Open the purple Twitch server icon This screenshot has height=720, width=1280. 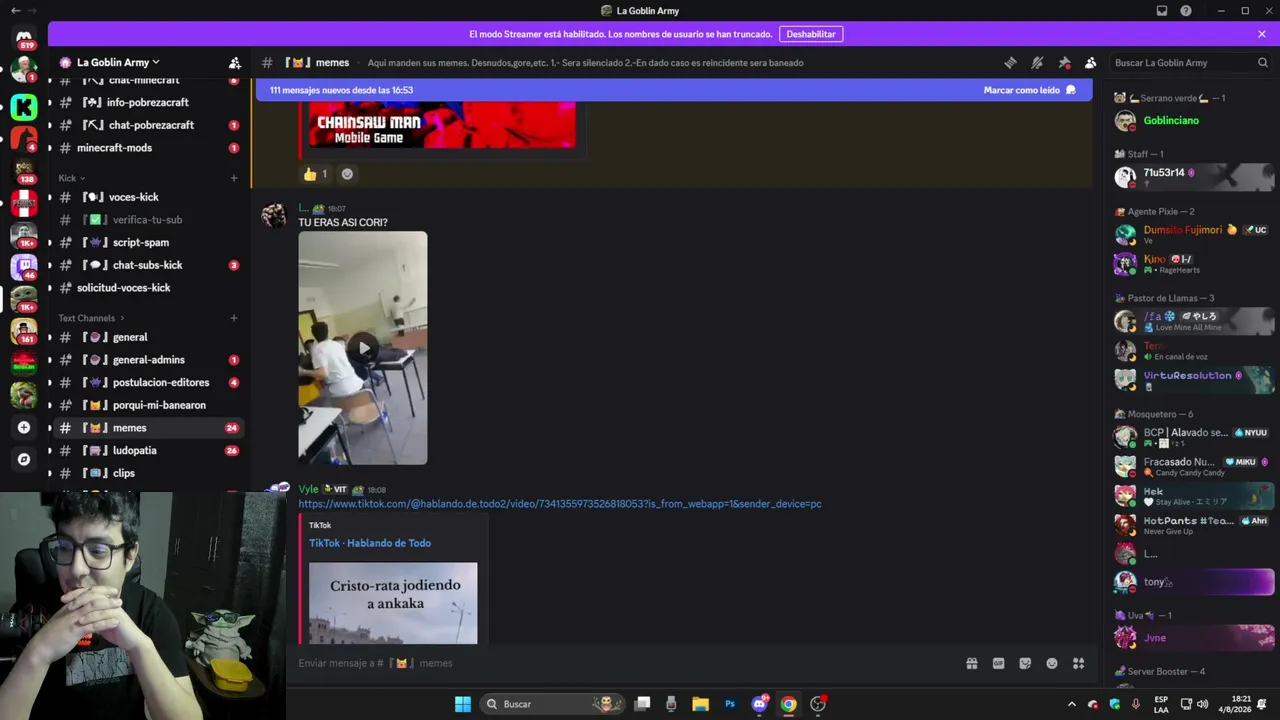(24, 266)
